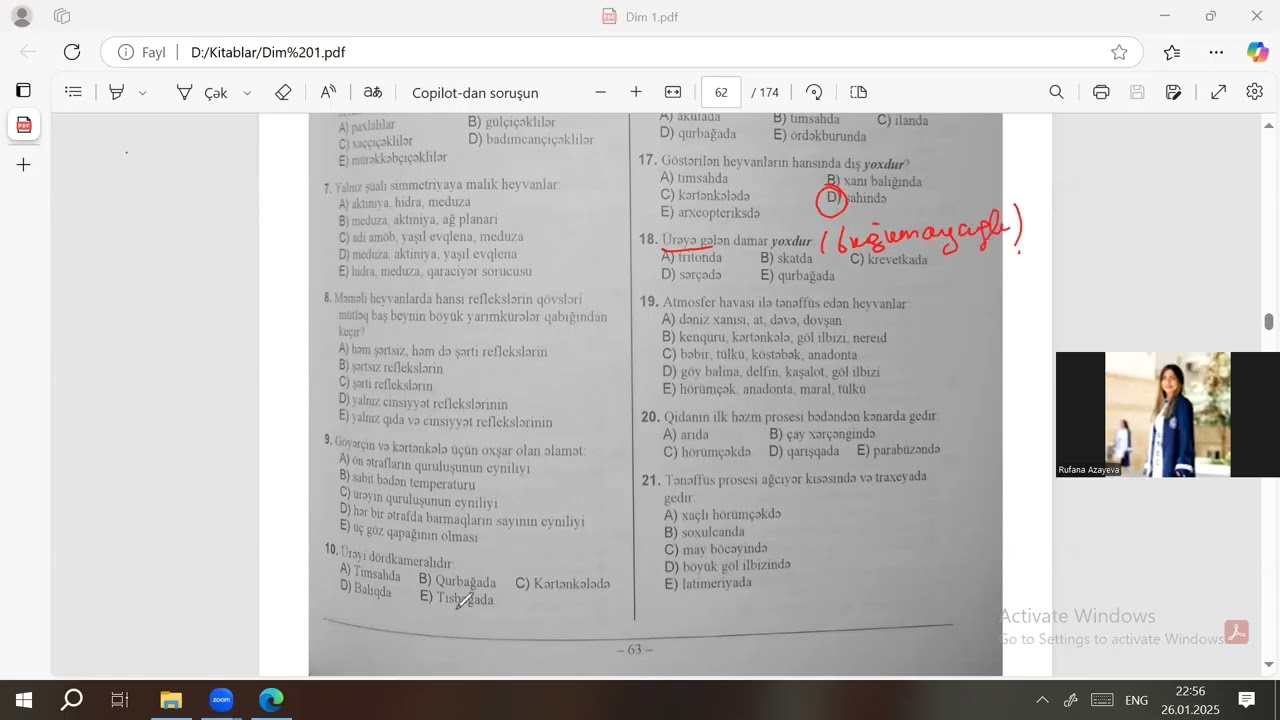Click answer text "C) krevetkada"
This screenshot has height=720, width=1280.
(x=889, y=259)
